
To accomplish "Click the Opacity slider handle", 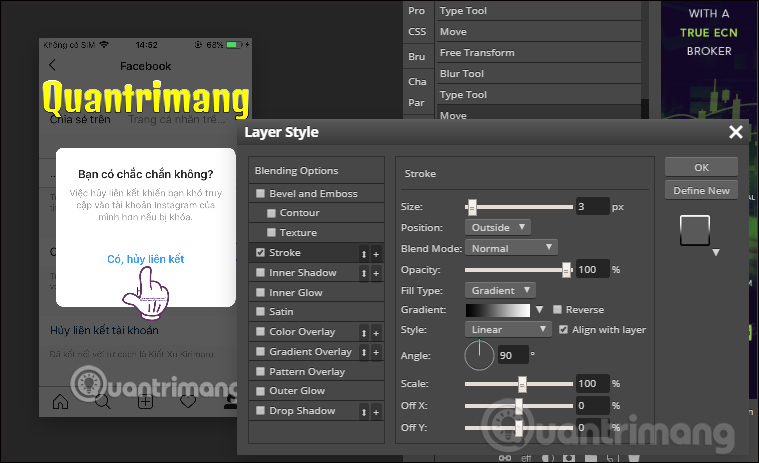I will [566, 270].
